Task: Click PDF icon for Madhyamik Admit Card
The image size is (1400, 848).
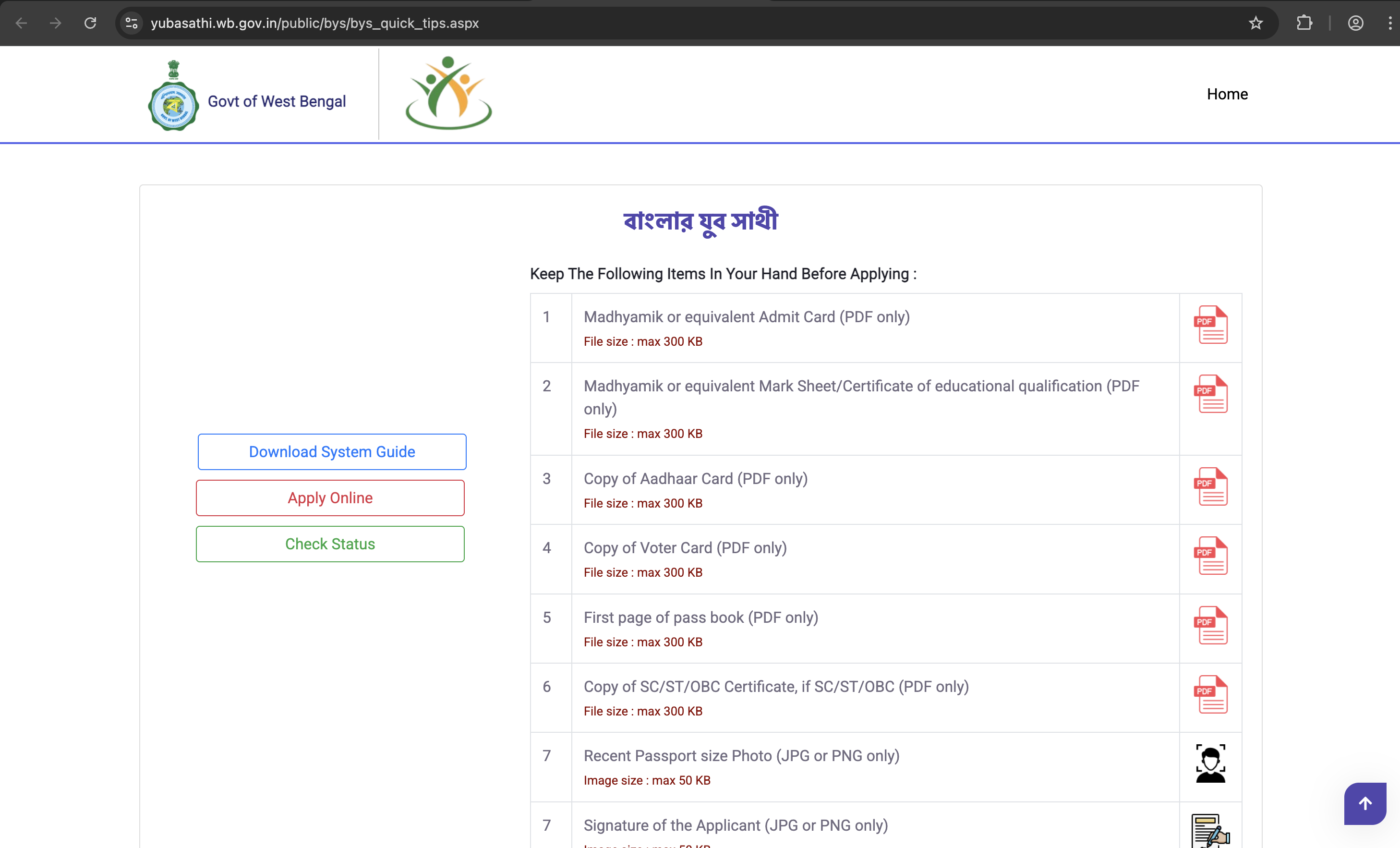Action: coord(1210,325)
